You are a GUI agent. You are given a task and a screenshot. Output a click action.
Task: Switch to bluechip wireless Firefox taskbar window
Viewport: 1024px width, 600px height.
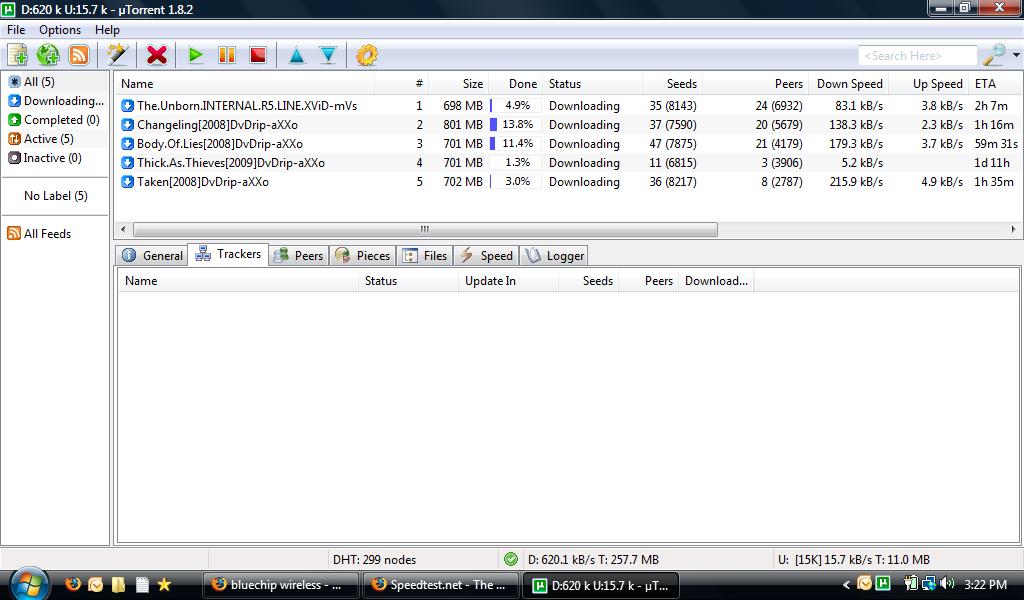281,585
